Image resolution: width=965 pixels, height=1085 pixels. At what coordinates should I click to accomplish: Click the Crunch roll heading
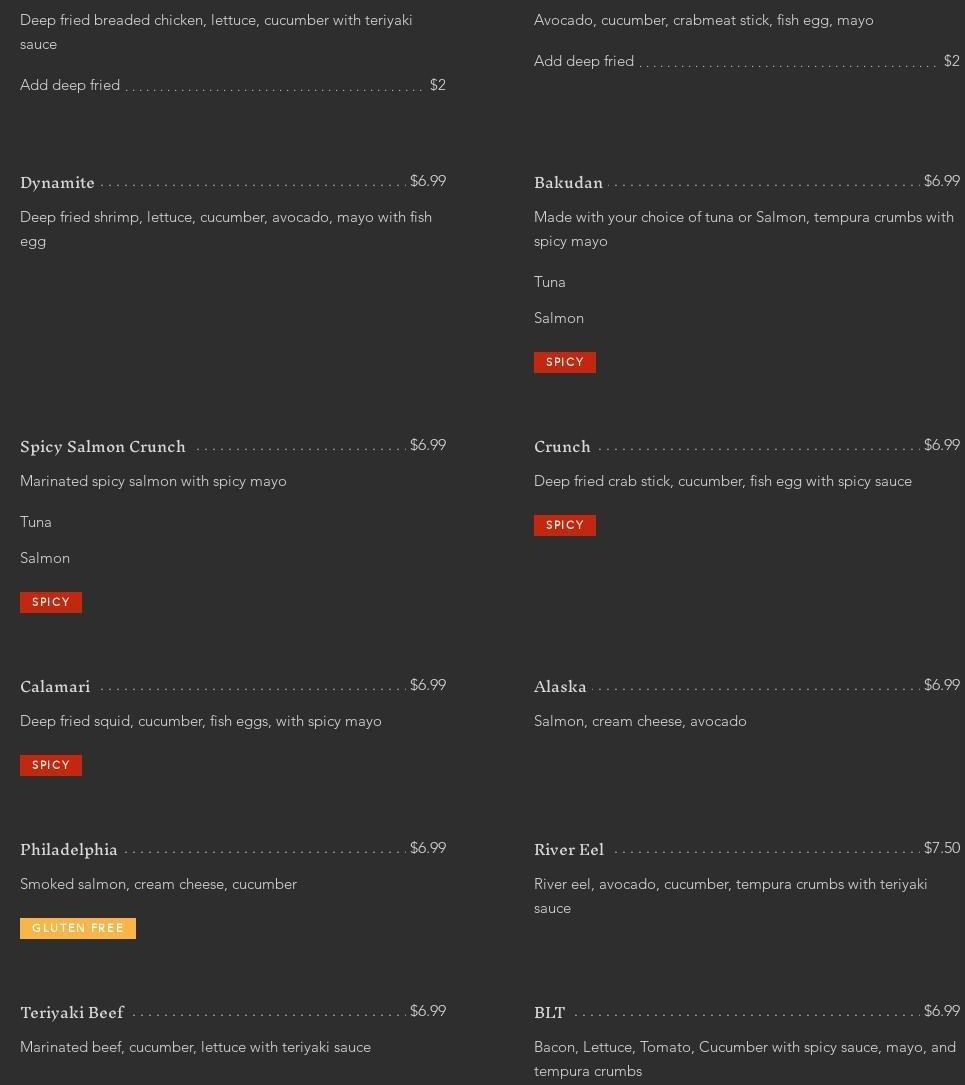pyautogui.click(x=562, y=447)
